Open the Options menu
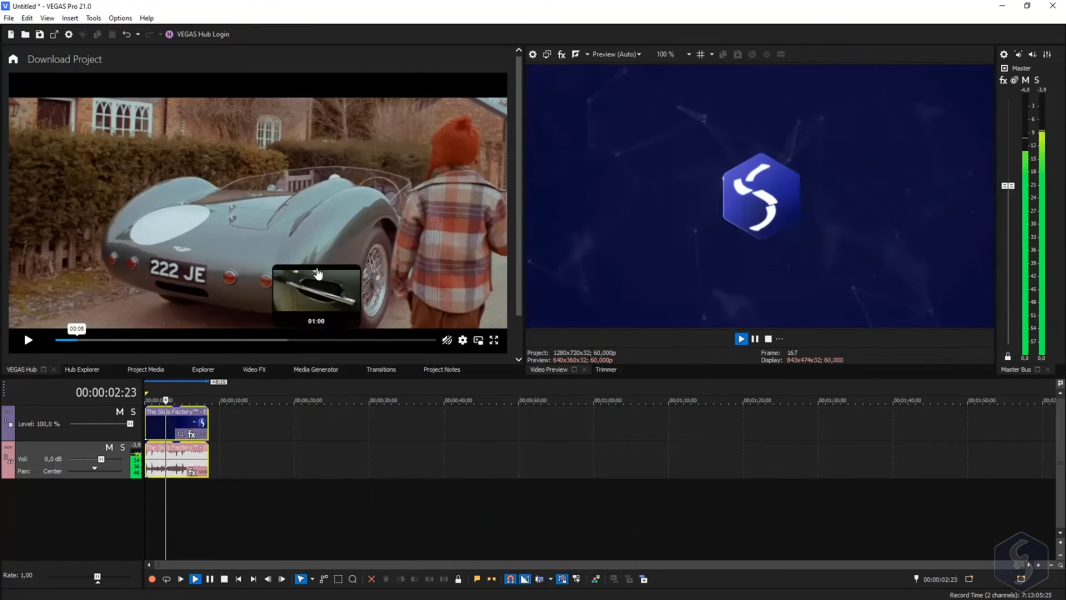Screen dimensions: 1066x600 [x=120, y=18]
